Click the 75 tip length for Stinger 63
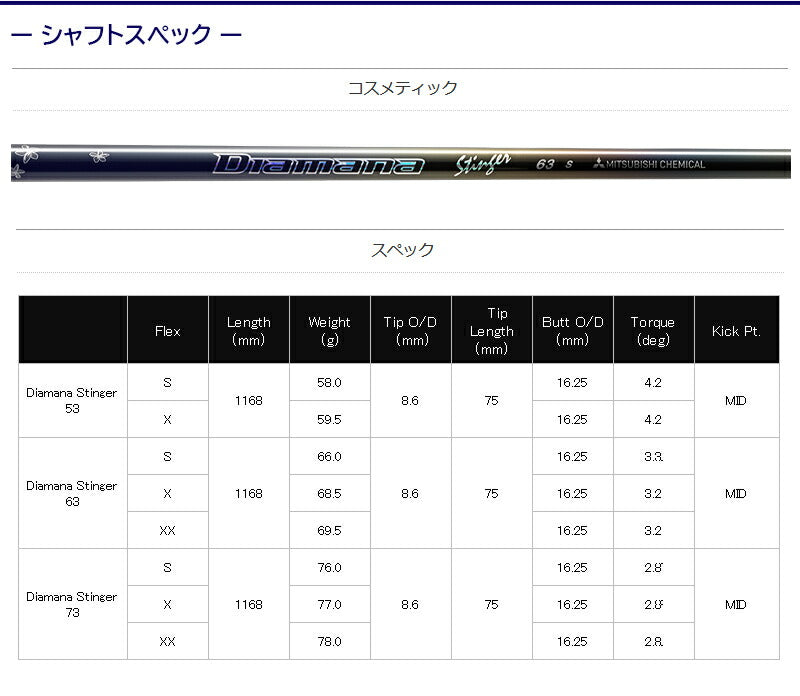The width and height of the screenshot is (800, 696). click(x=491, y=493)
